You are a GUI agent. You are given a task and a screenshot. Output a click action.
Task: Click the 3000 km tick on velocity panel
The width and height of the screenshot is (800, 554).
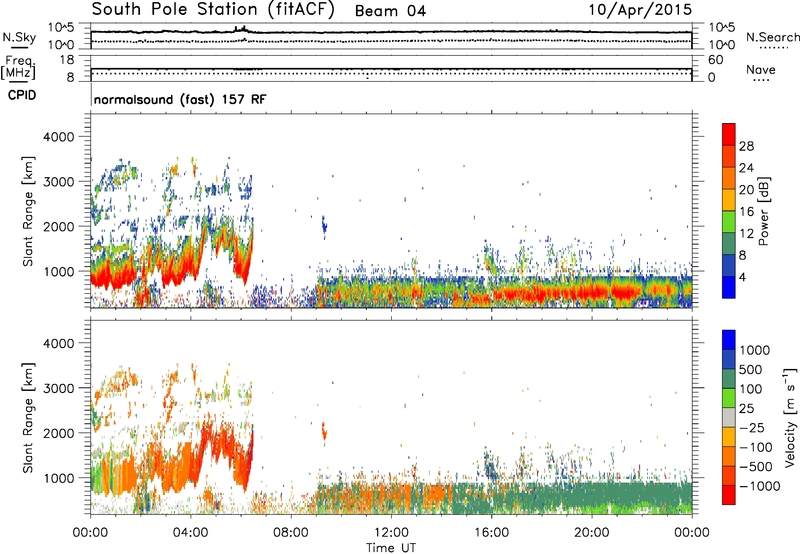click(59, 388)
